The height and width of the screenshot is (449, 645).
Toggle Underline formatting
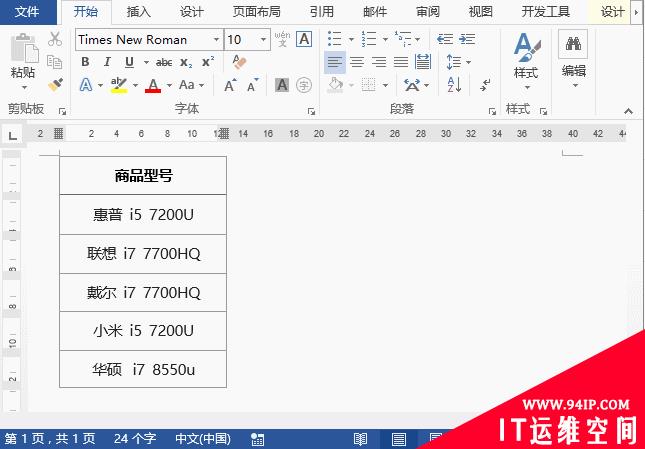(129, 62)
